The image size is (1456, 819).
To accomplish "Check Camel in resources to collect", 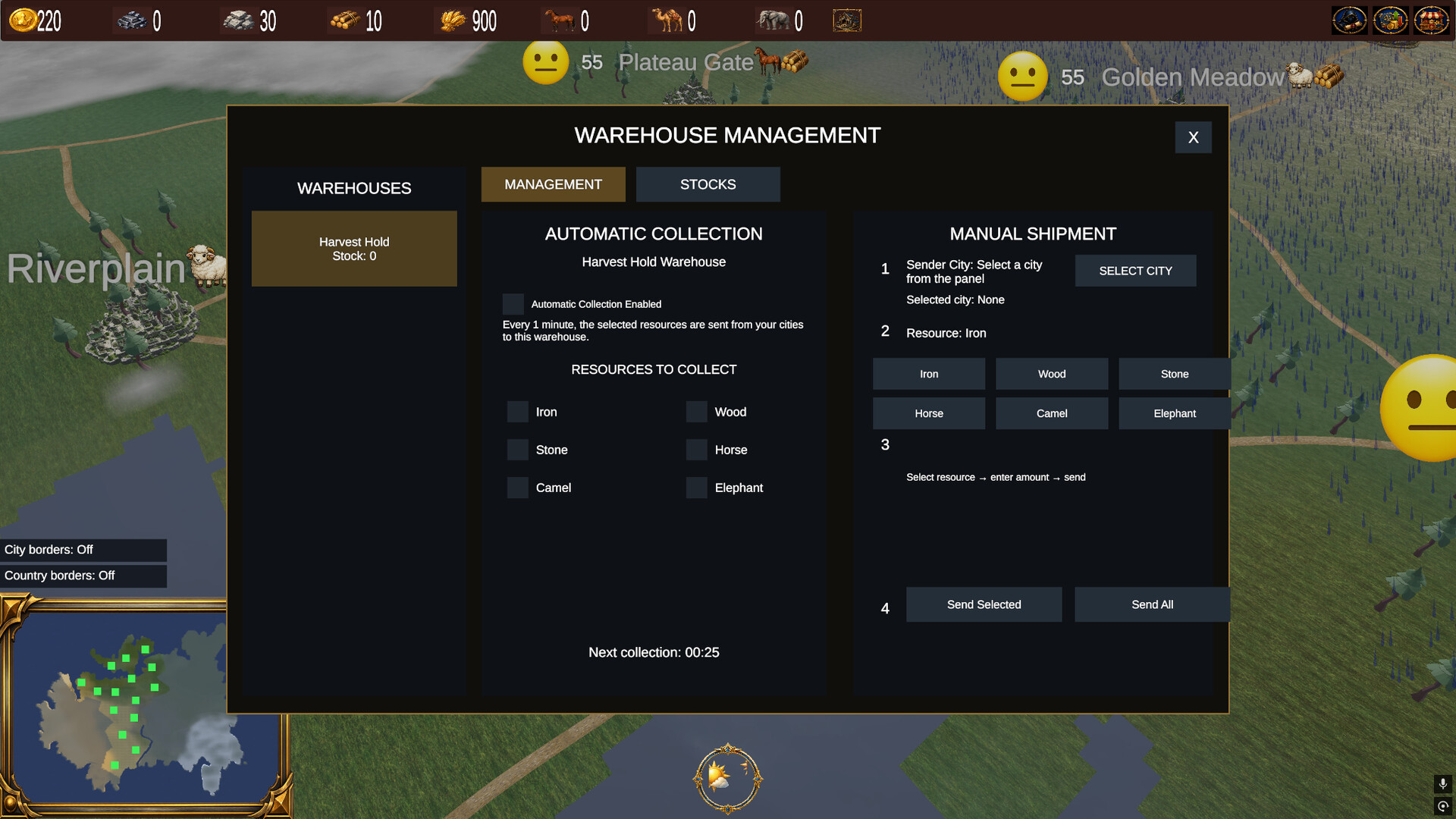I will coord(518,488).
